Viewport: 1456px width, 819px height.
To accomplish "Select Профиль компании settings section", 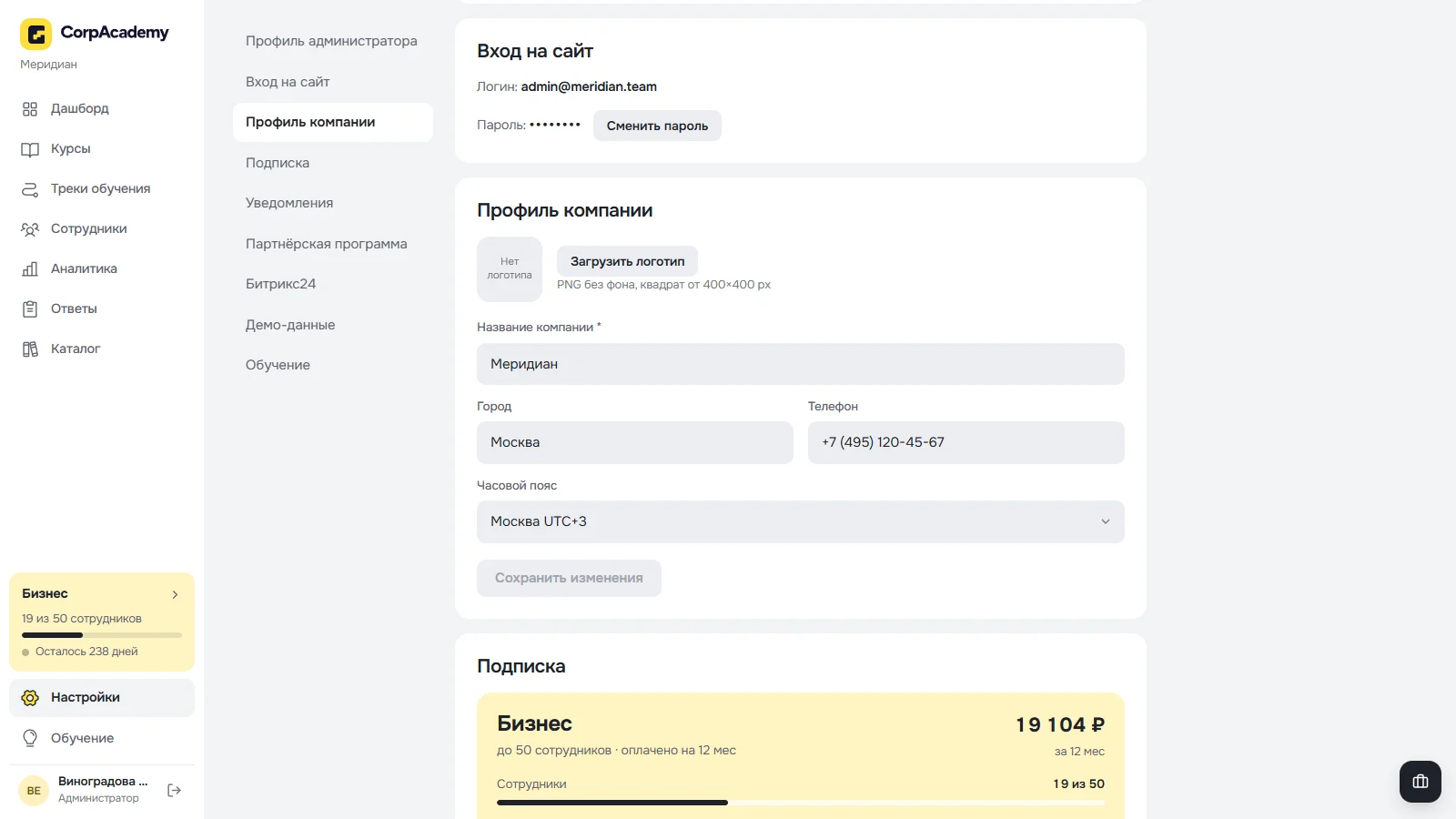I will (333, 122).
